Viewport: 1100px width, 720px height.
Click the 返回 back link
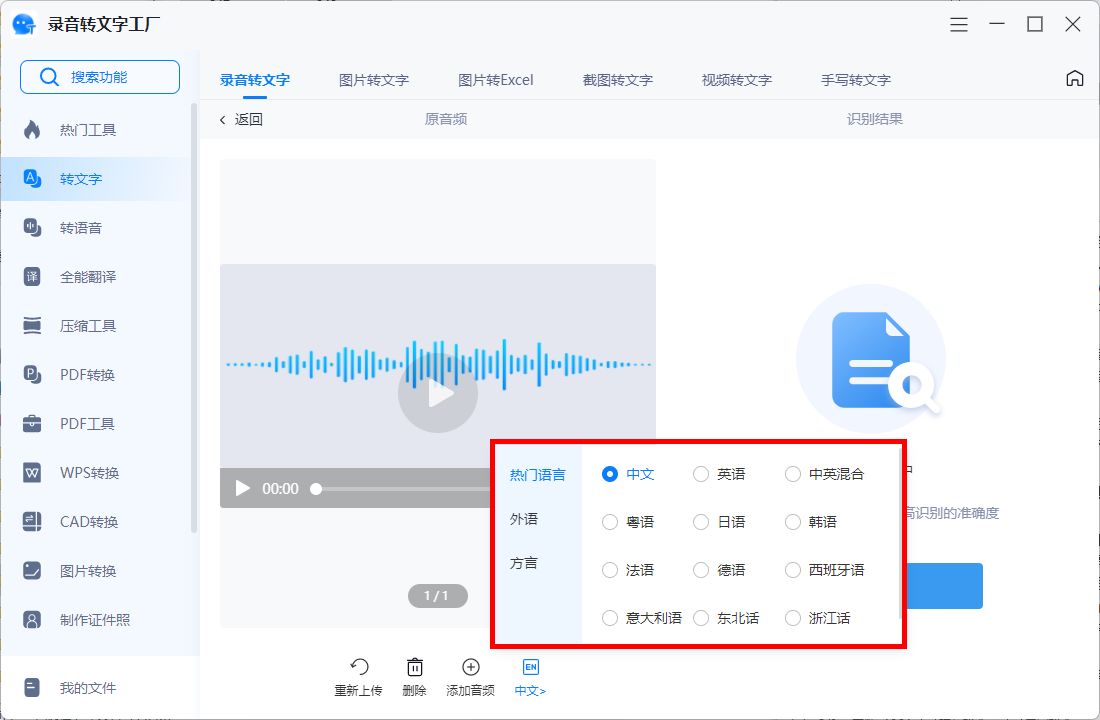[241, 119]
